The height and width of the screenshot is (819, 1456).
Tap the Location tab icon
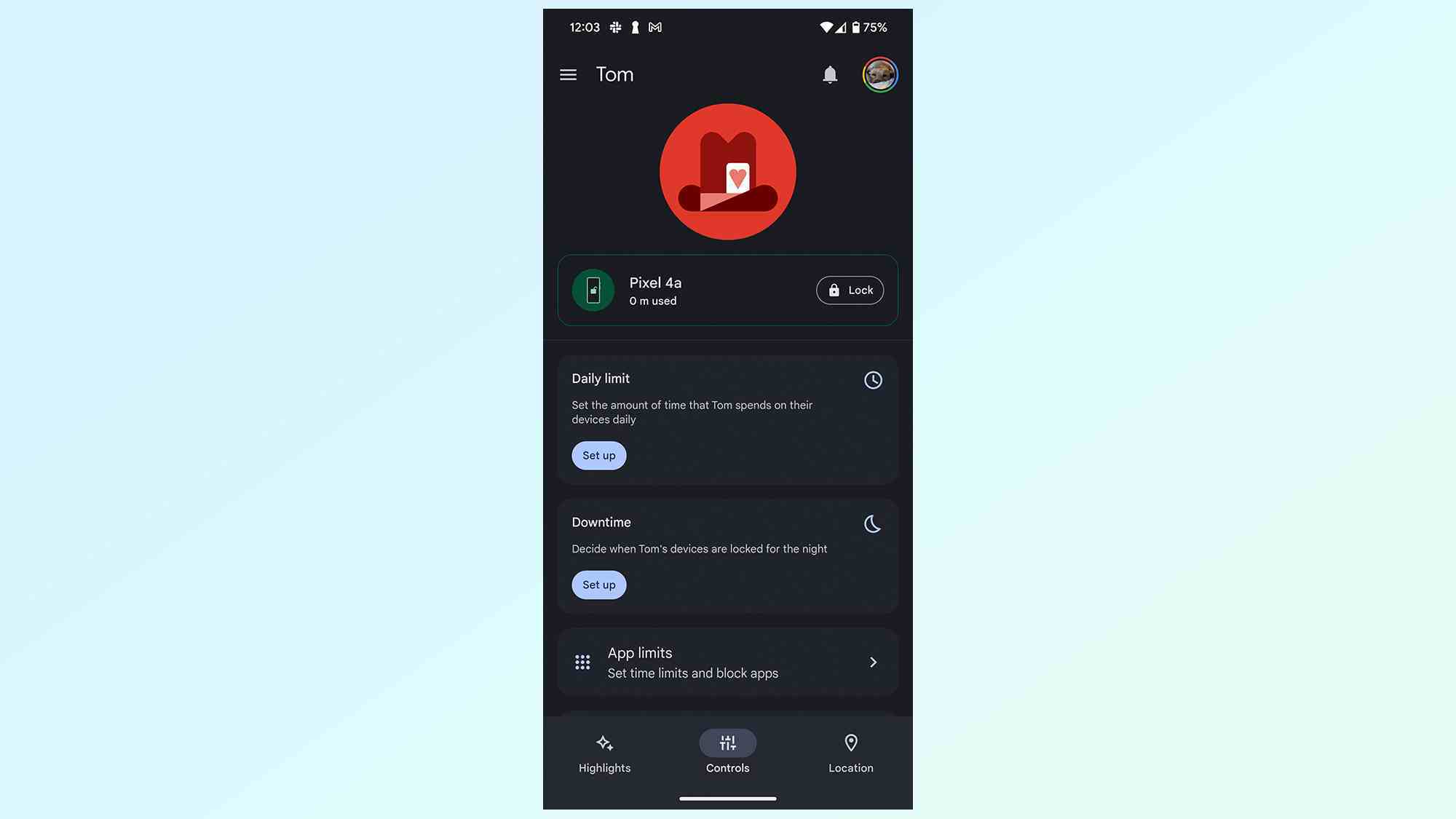850,743
